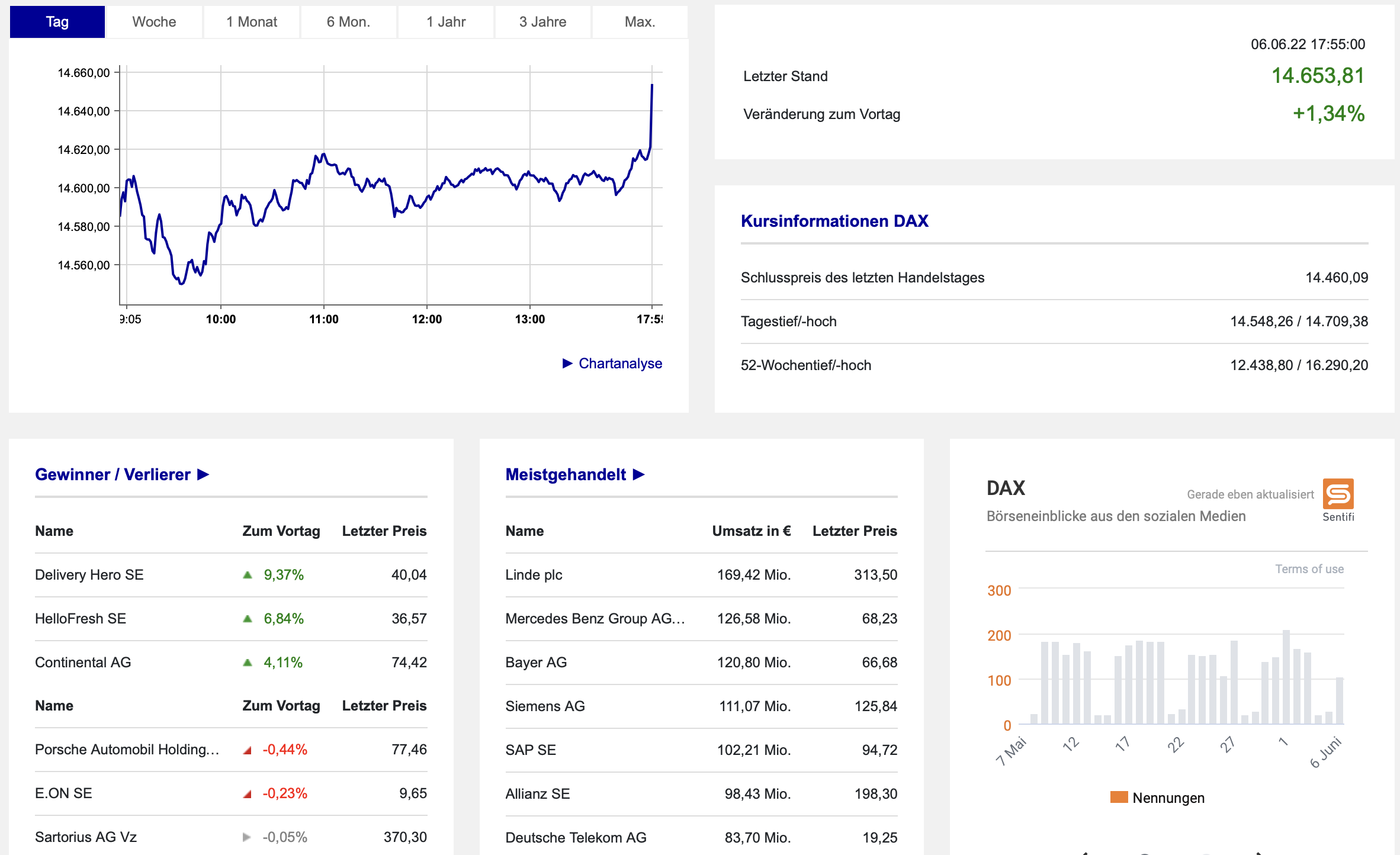Click the Letzter Stand value 14.653,81
This screenshot has height=855, width=1400.
[1318, 76]
